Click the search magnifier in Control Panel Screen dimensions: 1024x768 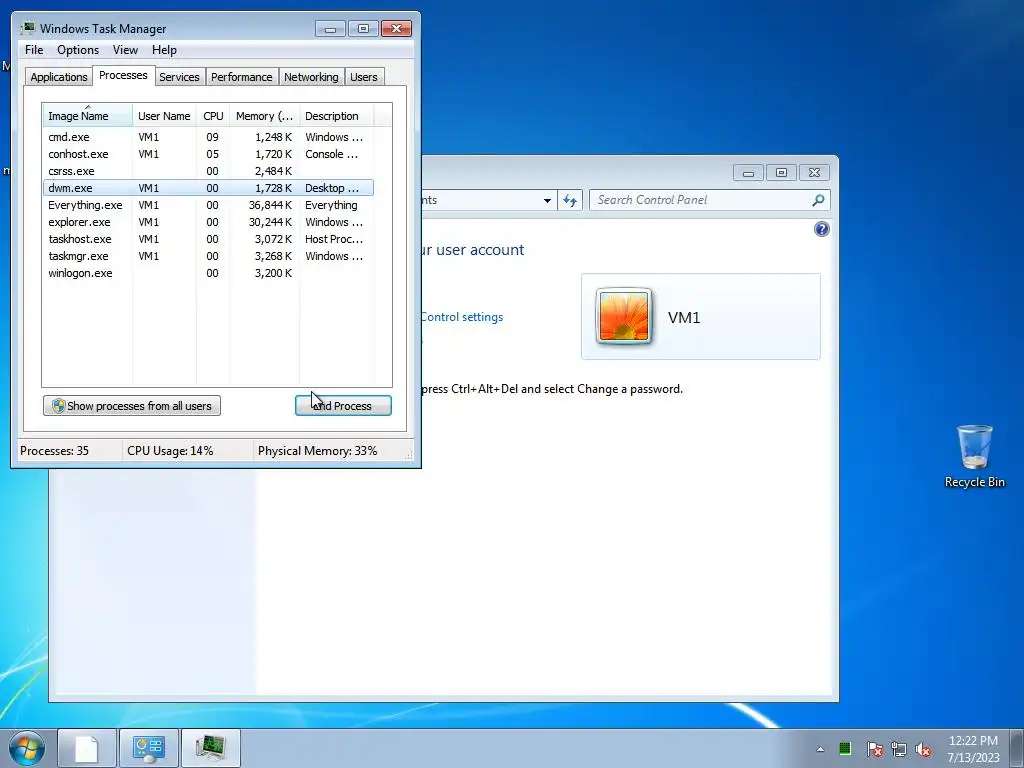[x=818, y=200]
